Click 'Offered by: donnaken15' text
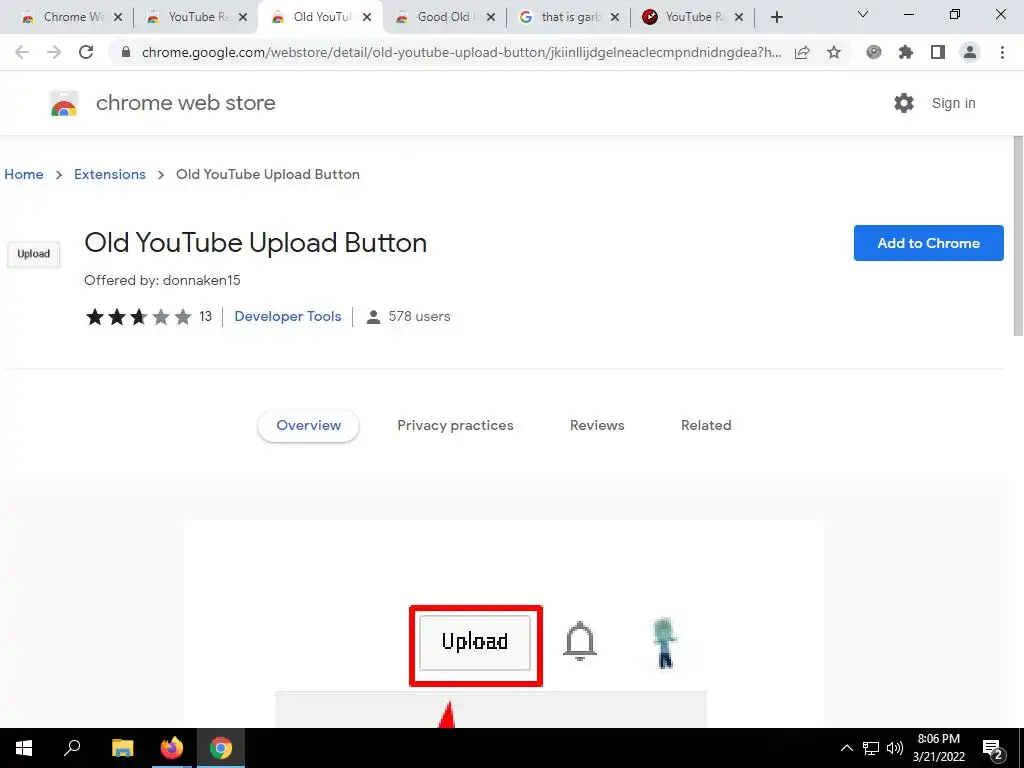Screen dimensions: 1024x768 point(162,281)
